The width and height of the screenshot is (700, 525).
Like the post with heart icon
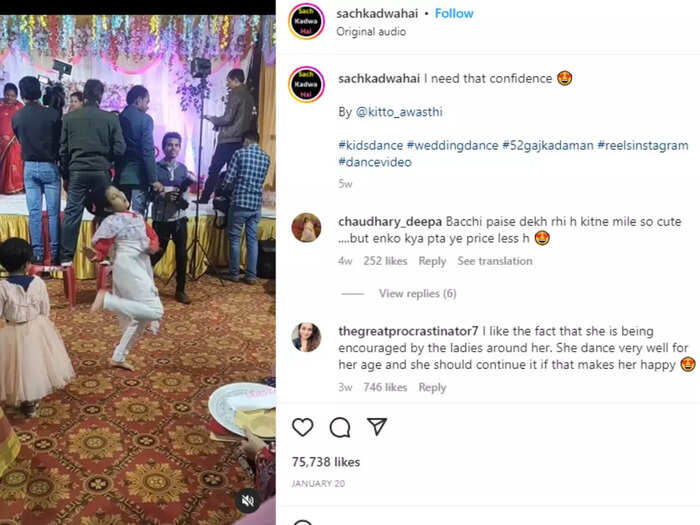pos(303,427)
